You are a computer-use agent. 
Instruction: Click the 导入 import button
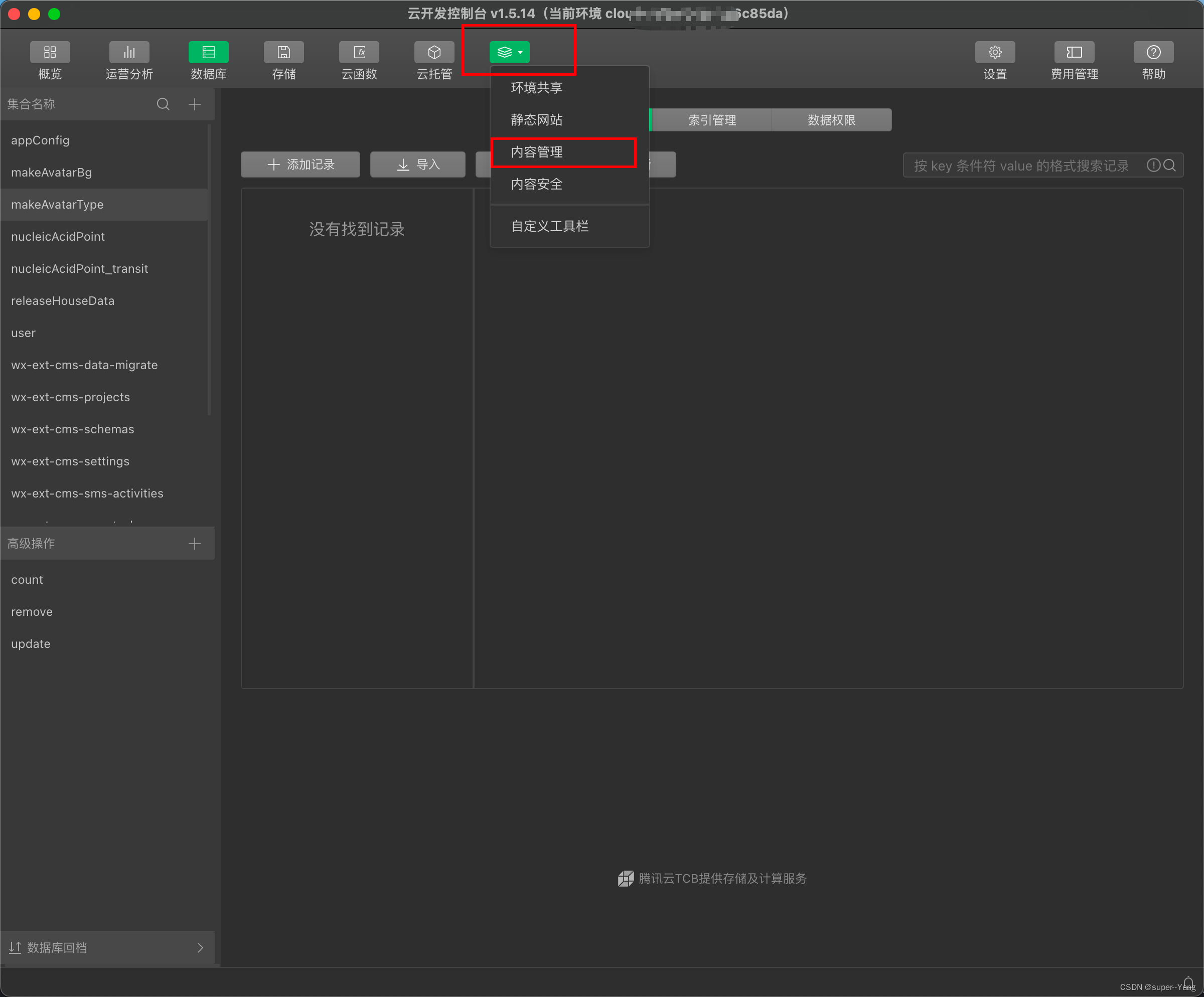(417, 164)
